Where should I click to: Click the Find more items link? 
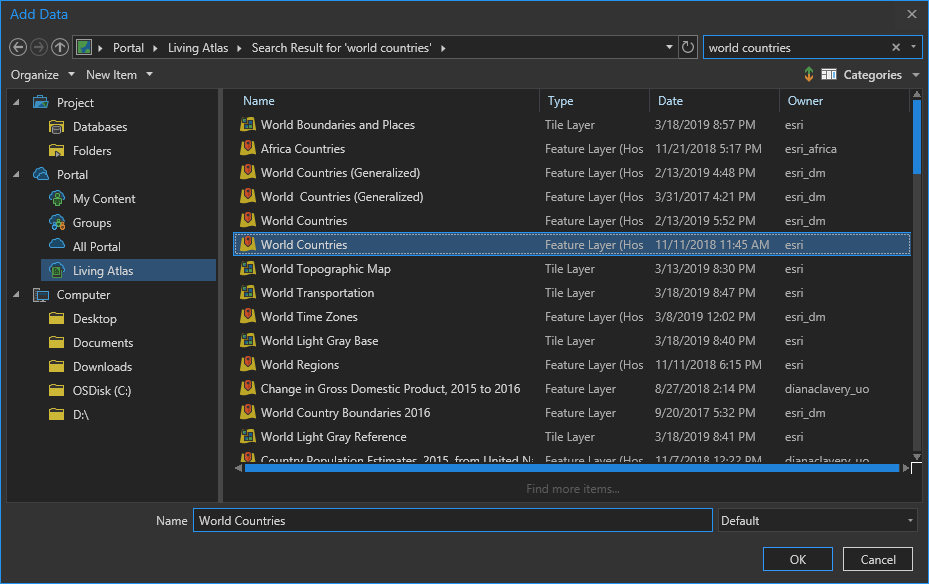click(x=572, y=489)
